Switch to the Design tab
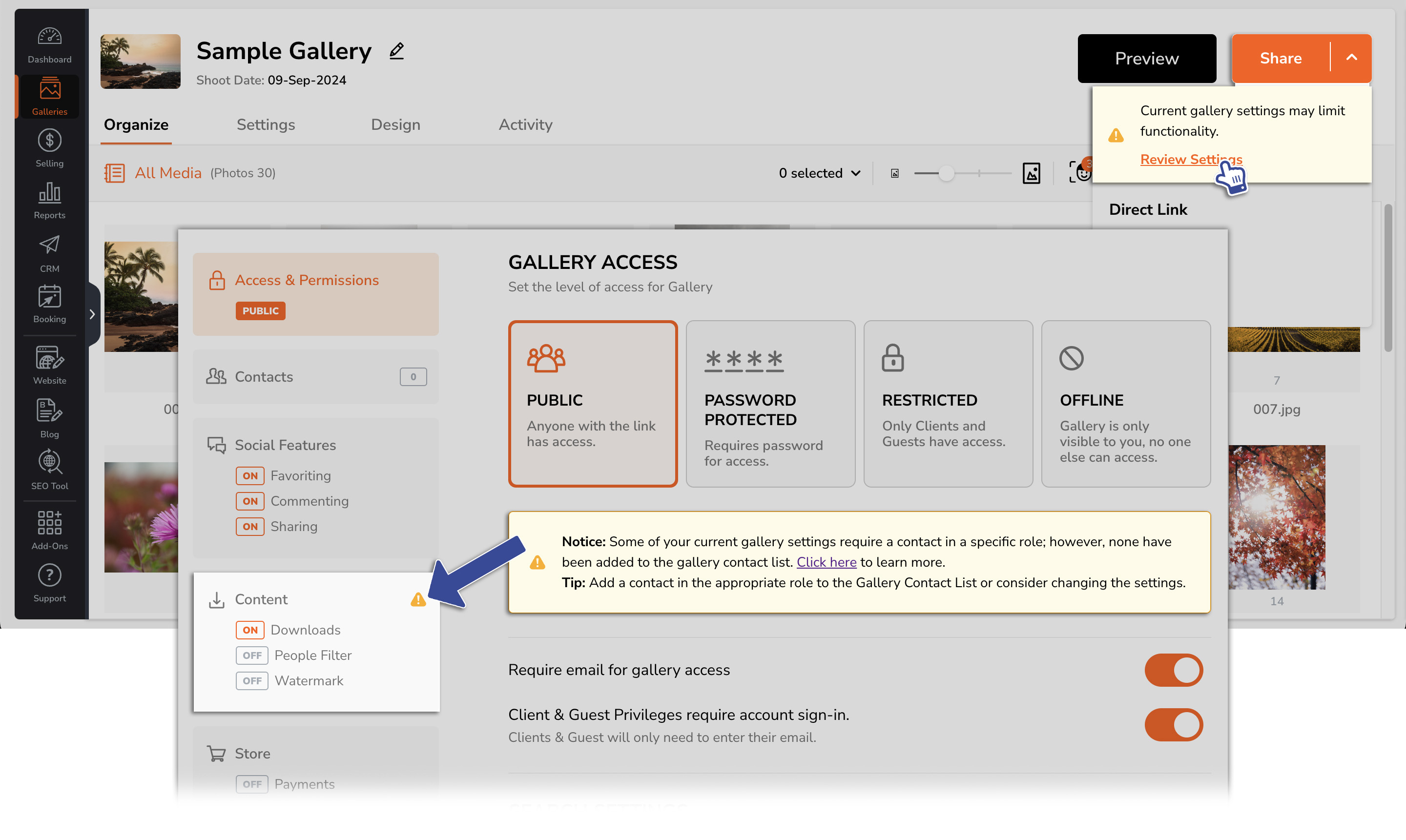The width and height of the screenshot is (1406, 840). coord(395,124)
